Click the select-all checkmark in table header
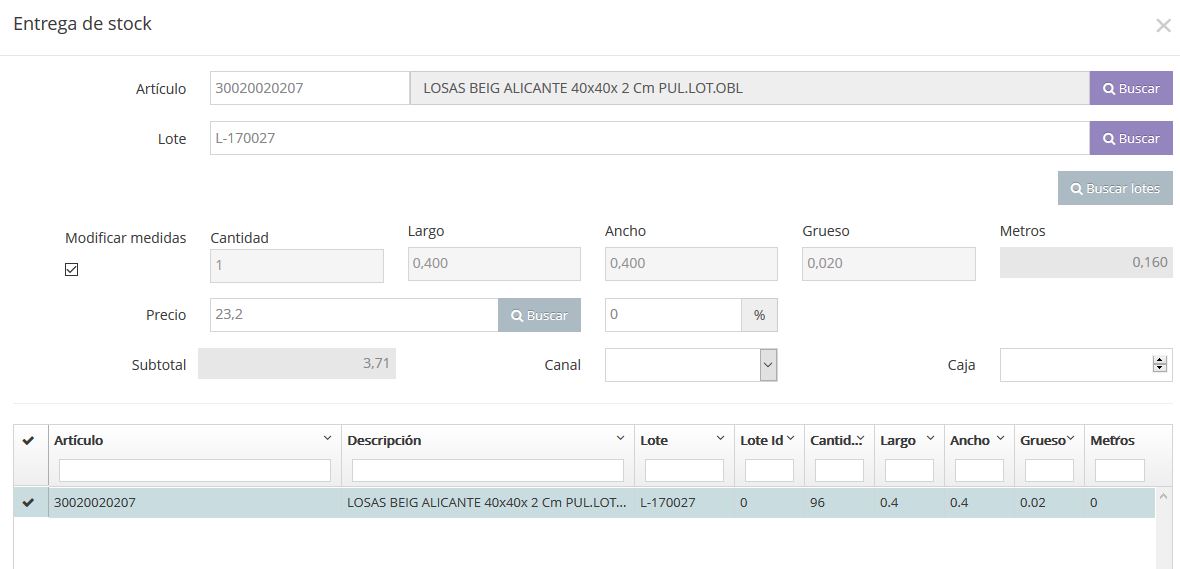The height and width of the screenshot is (569, 1180). [29, 440]
